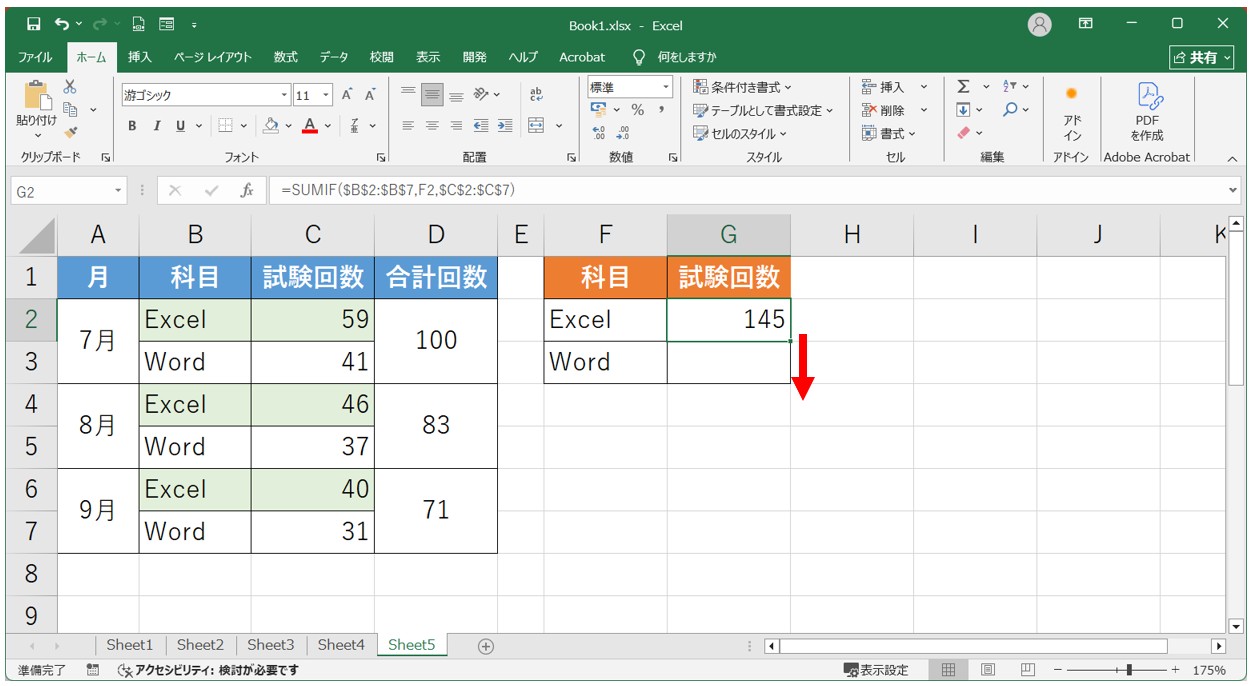Switch to Sheet3 tab
The image size is (1253, 686).
coord(270,645)
